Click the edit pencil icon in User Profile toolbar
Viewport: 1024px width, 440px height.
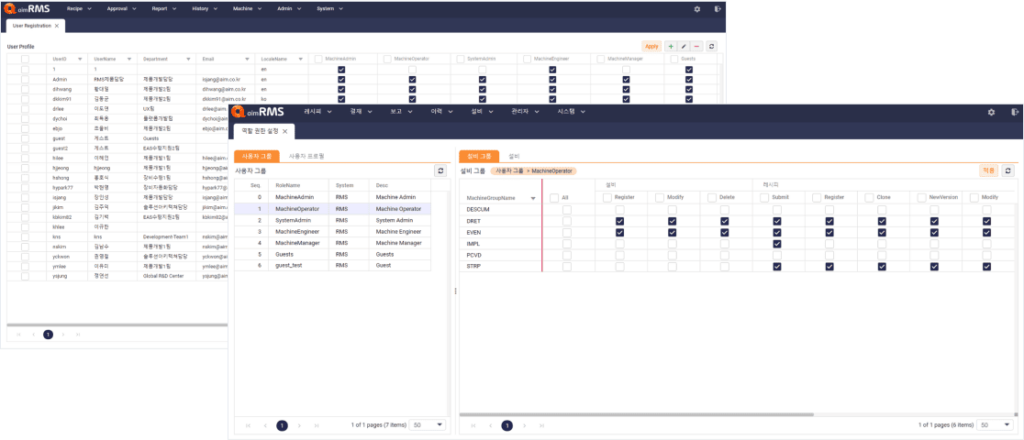point(684,46)
